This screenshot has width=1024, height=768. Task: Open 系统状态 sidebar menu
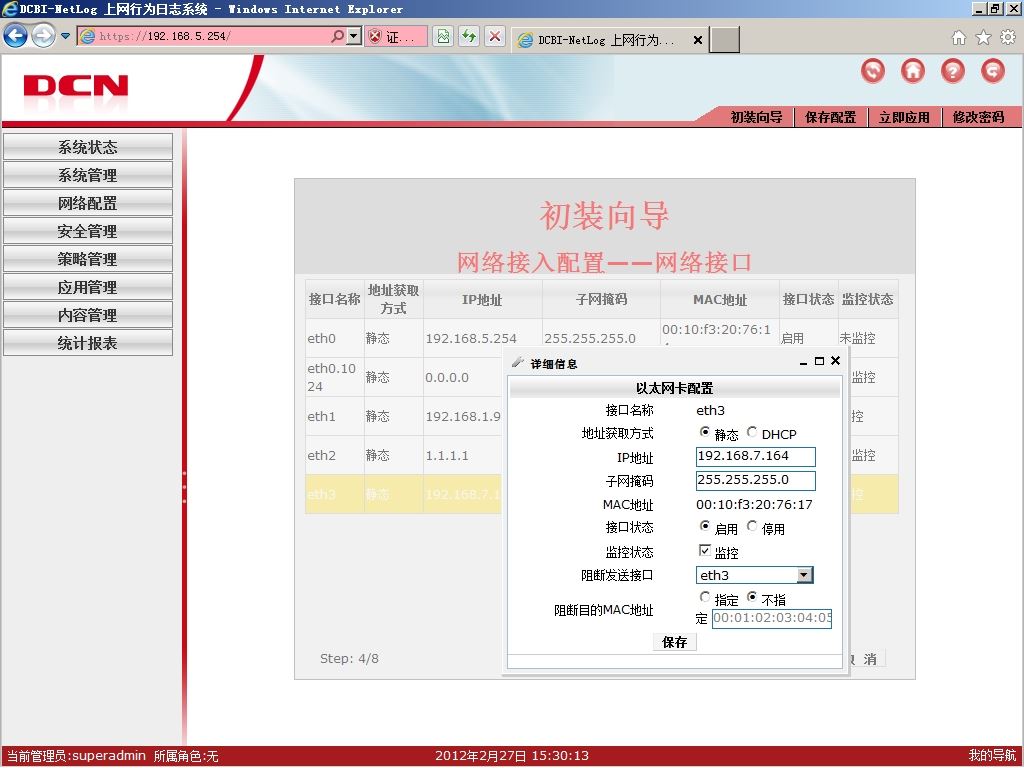(88, 147)
